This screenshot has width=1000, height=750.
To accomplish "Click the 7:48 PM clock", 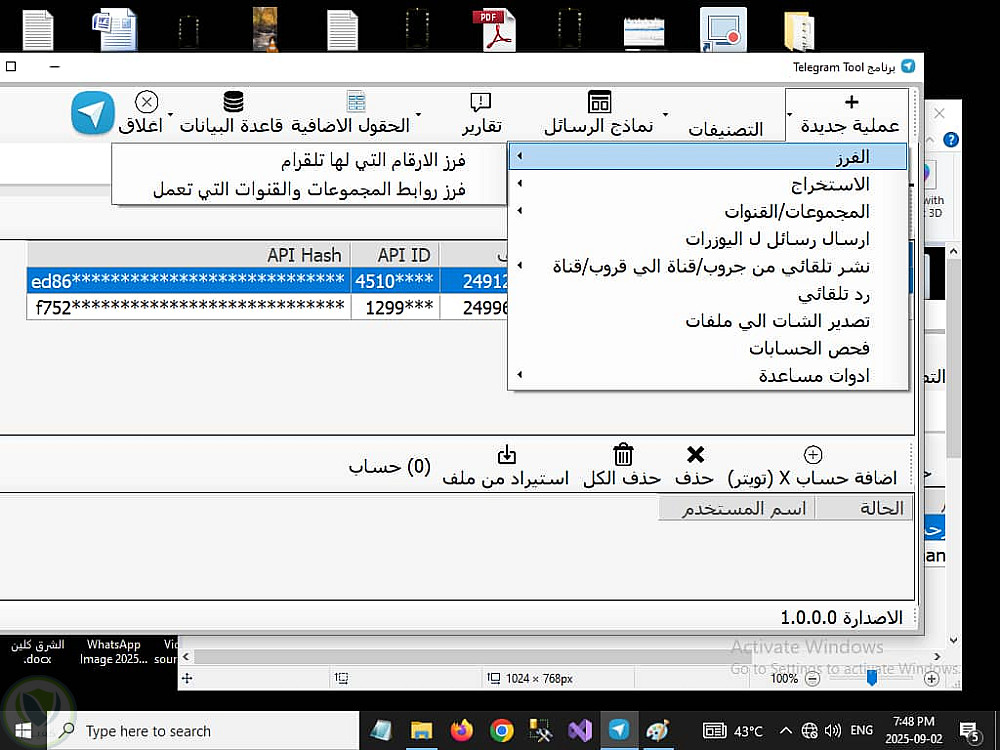I will point(913,721).
